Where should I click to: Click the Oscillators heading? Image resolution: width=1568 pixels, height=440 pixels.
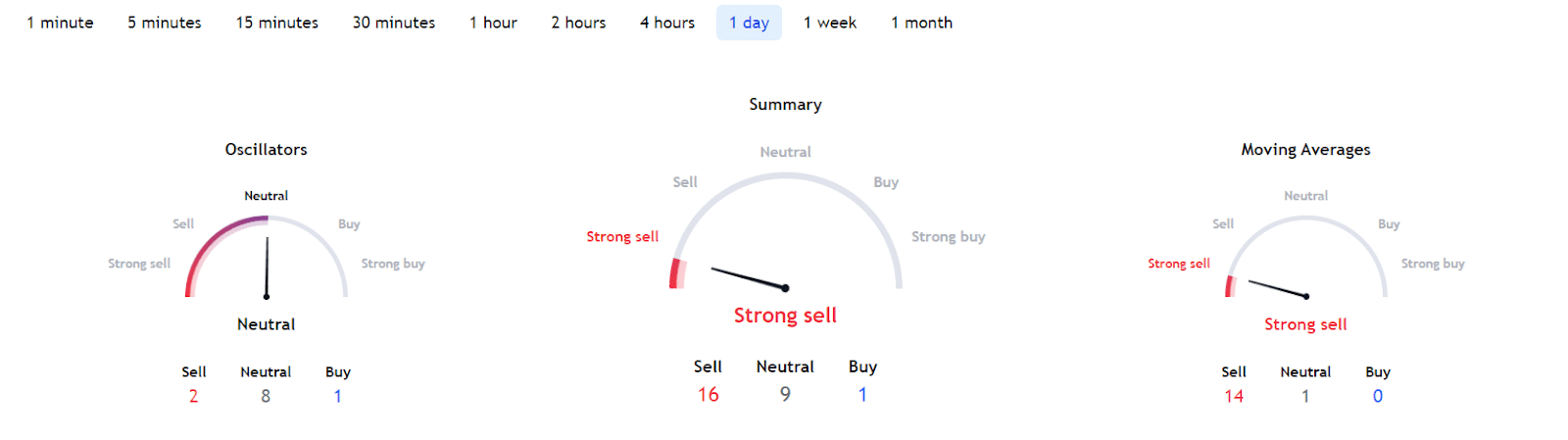[266, 150]
